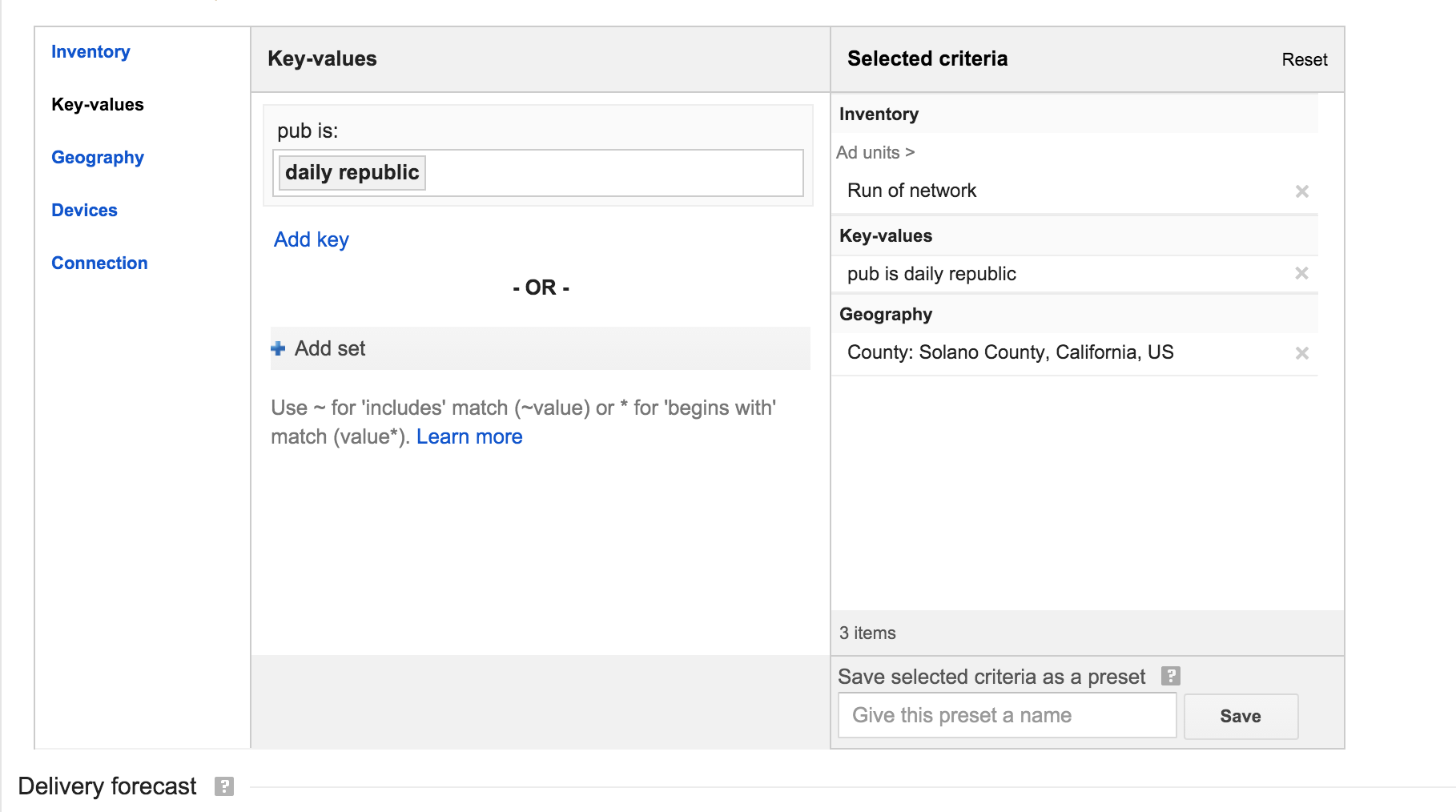Viewport: 1456px width, 812px height.
Task: Click the Add key link
Action: [x=311, y=239]
